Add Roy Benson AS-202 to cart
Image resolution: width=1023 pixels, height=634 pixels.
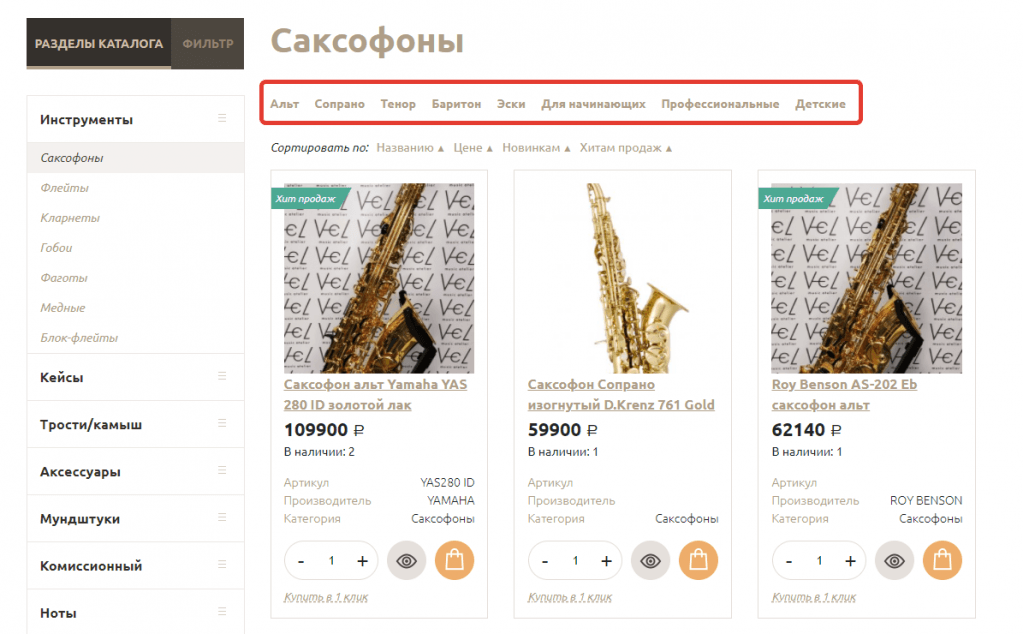point(942,561)
